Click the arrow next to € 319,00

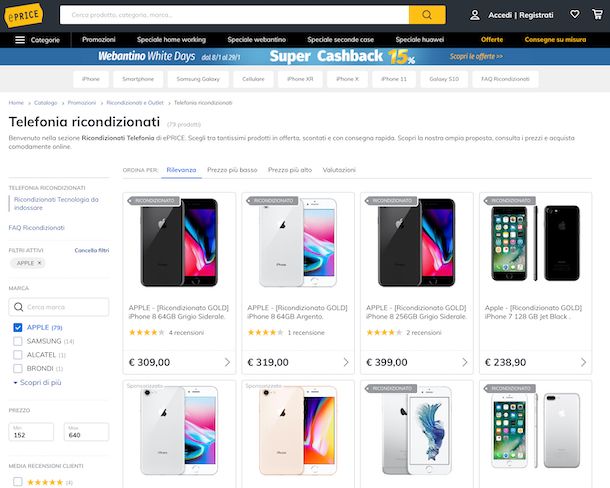pos(346,362)
